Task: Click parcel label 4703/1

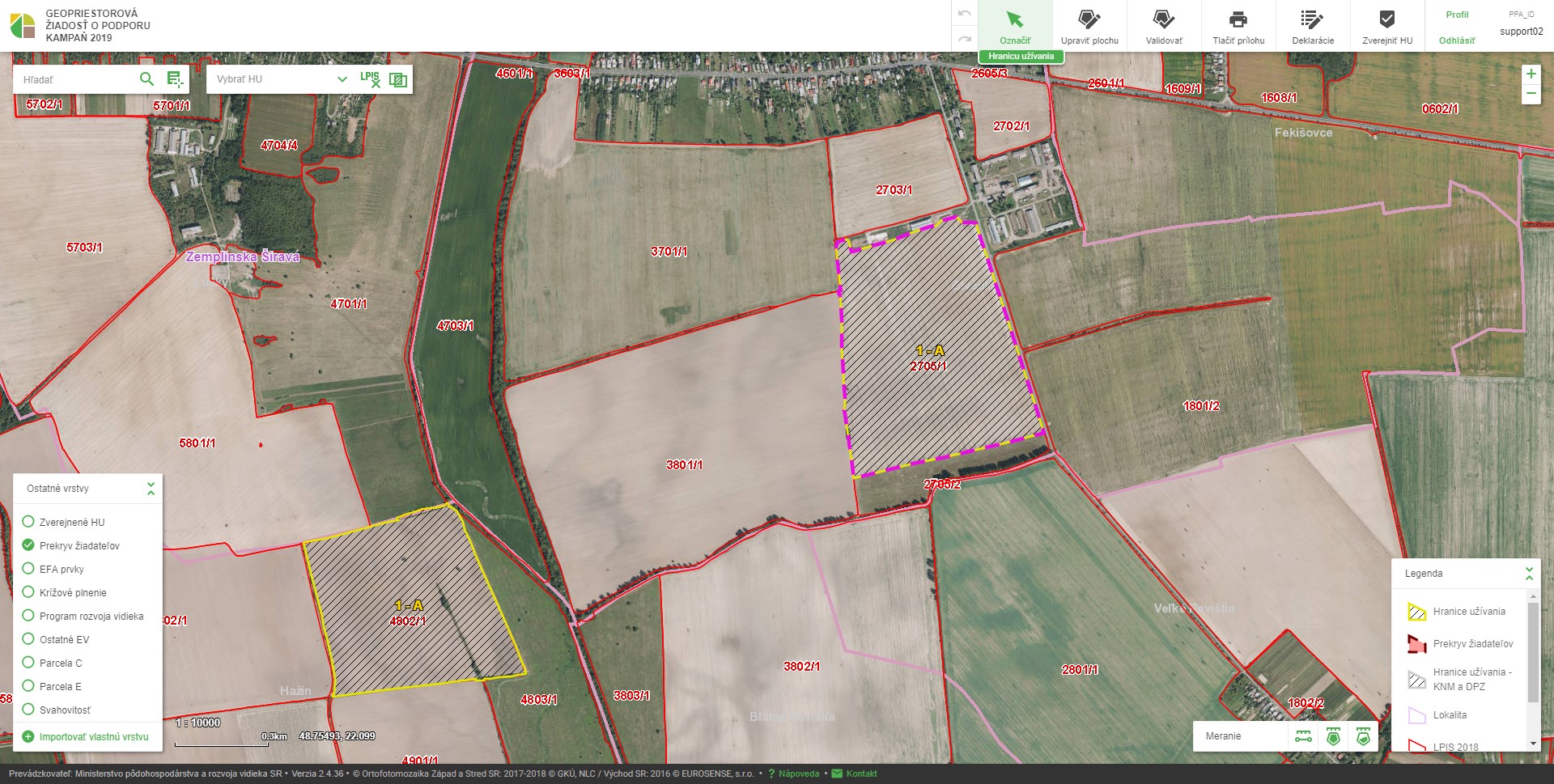Action: click(x=456, y=326)
